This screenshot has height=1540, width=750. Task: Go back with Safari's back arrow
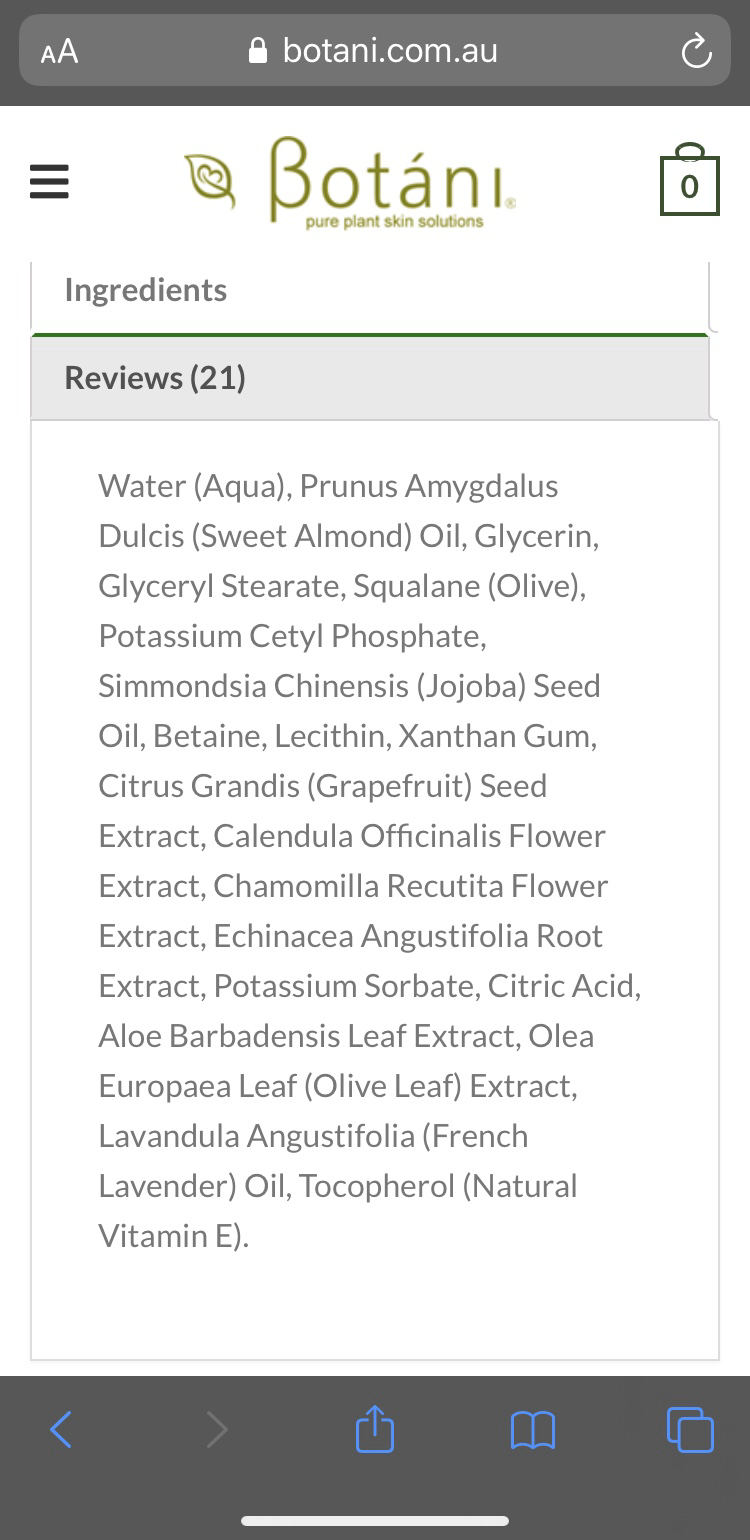61,1430
